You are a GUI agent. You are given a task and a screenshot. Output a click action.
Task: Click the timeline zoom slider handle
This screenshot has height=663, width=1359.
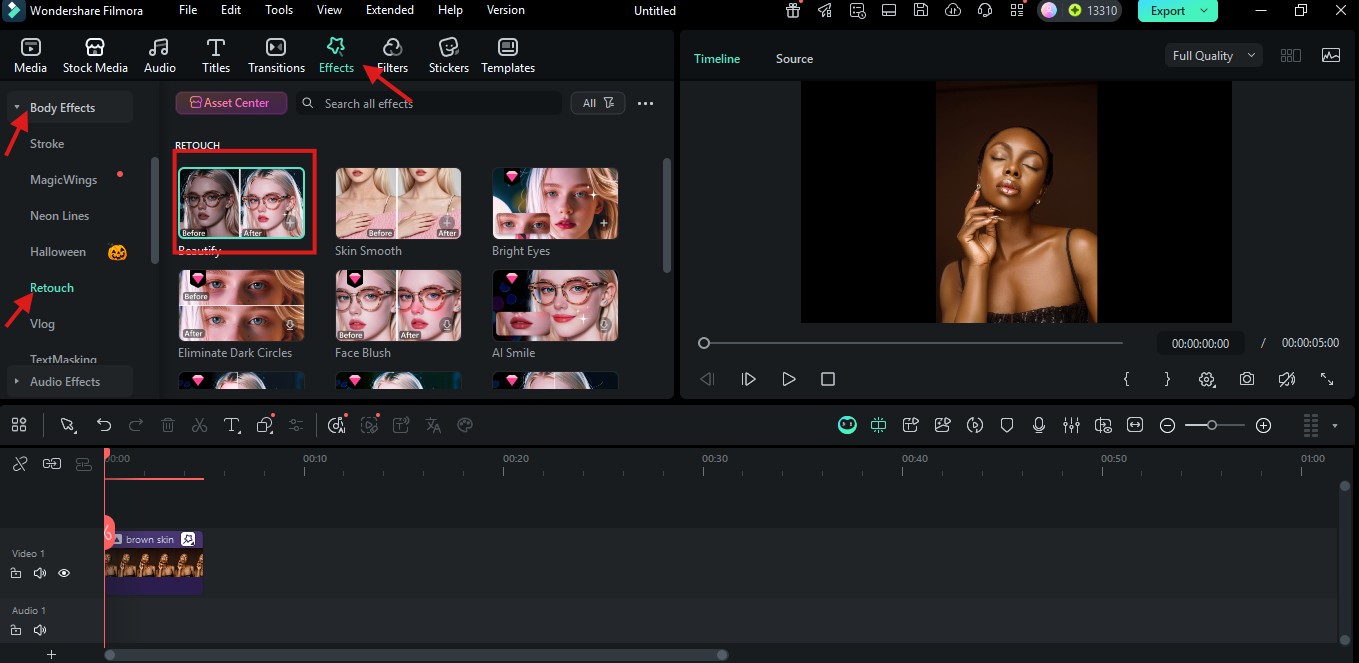pos(1212,425)
